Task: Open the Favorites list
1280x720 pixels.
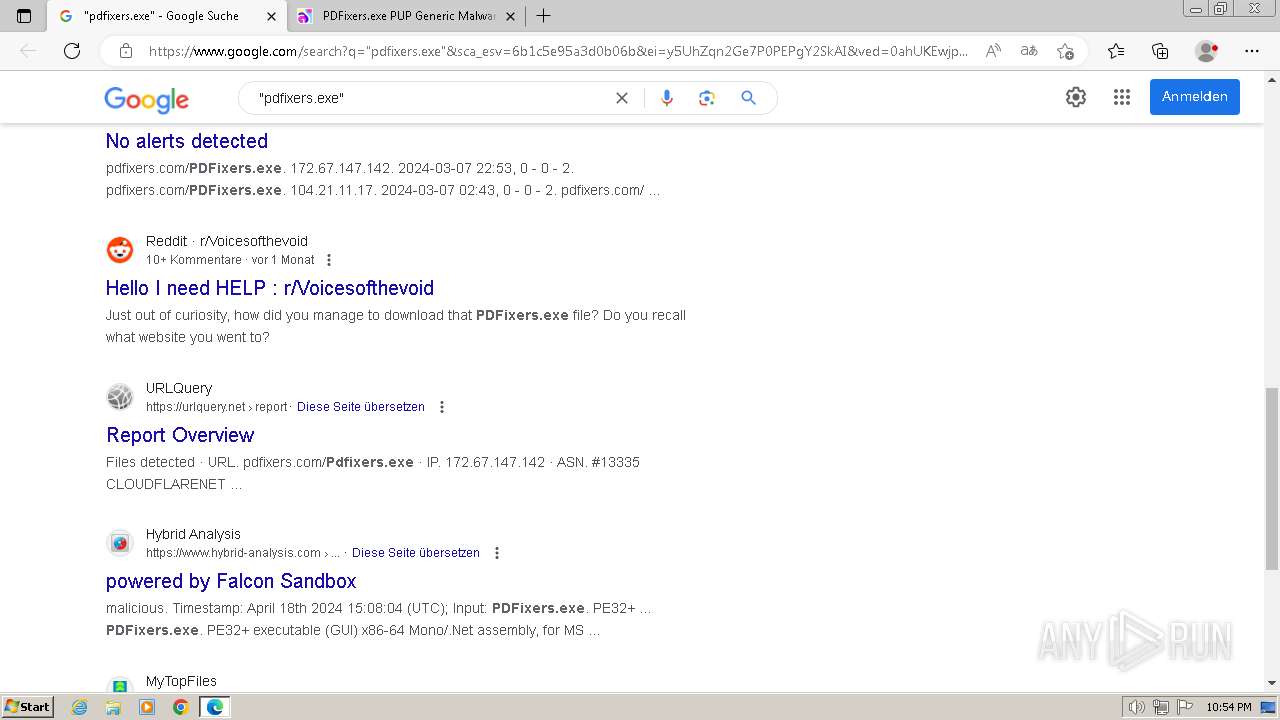Action: (x=1116, y=51)
